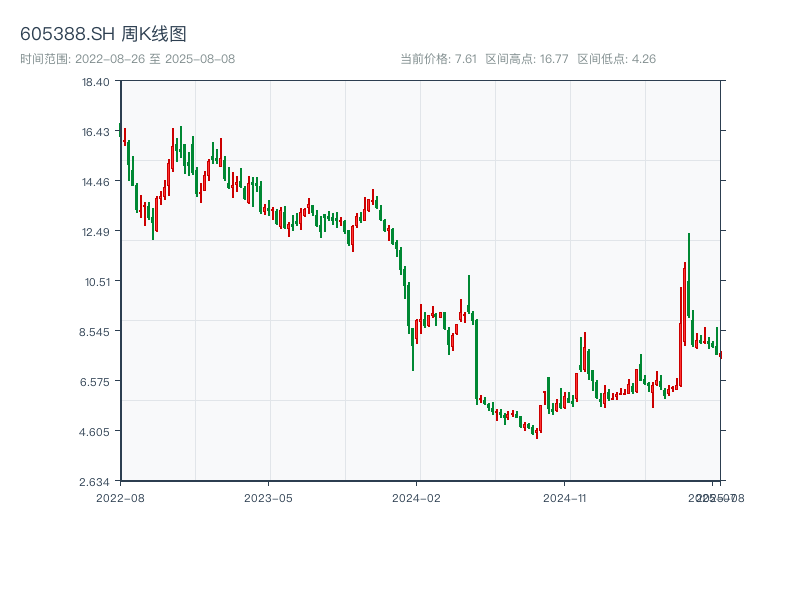The width and height of the screenshot is (800, 600).
Task: Select the 时间范围 date range text
Action: click(x=128, y=59)
